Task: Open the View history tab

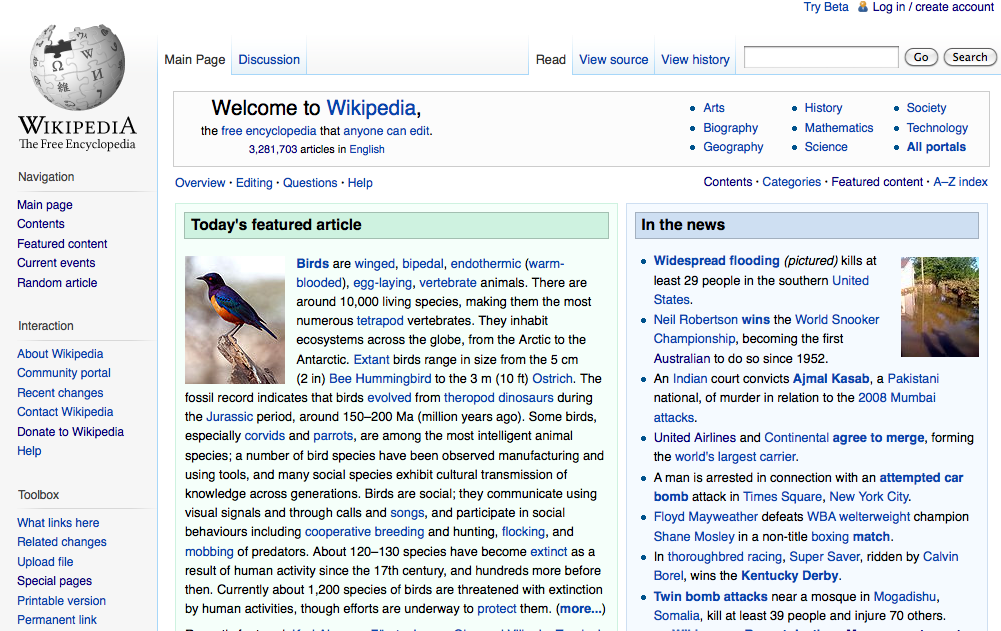Action: [x=694, y=59]
